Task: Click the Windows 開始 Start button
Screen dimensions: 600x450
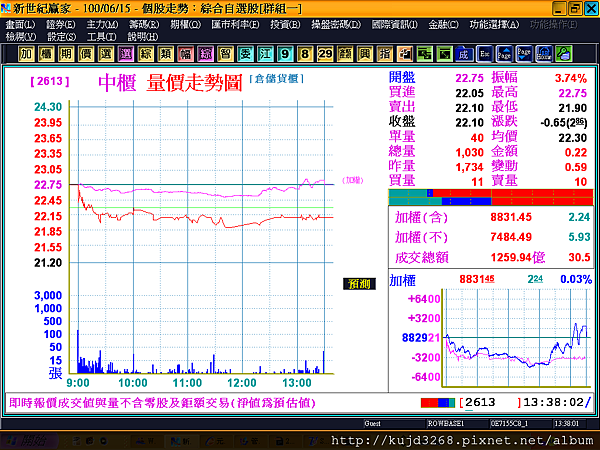Action: [x=30, y=441]
